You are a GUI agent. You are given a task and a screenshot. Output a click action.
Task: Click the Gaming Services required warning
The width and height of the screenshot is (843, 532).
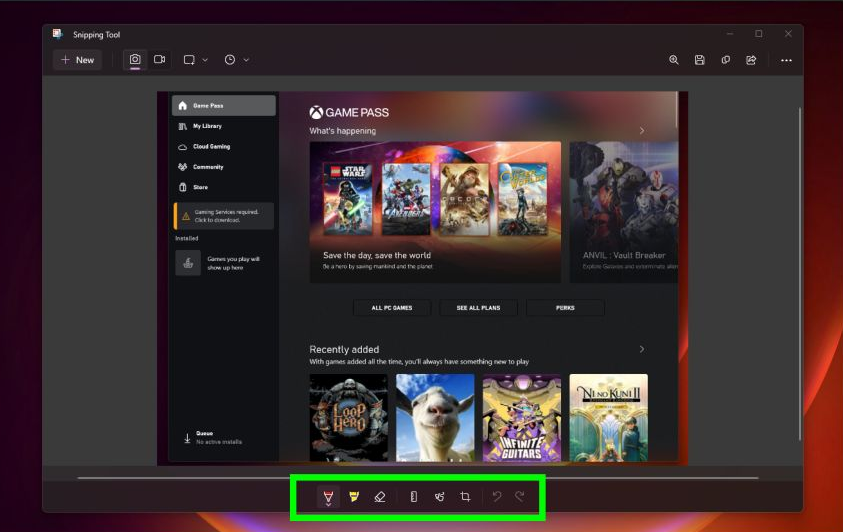(224, 216)
